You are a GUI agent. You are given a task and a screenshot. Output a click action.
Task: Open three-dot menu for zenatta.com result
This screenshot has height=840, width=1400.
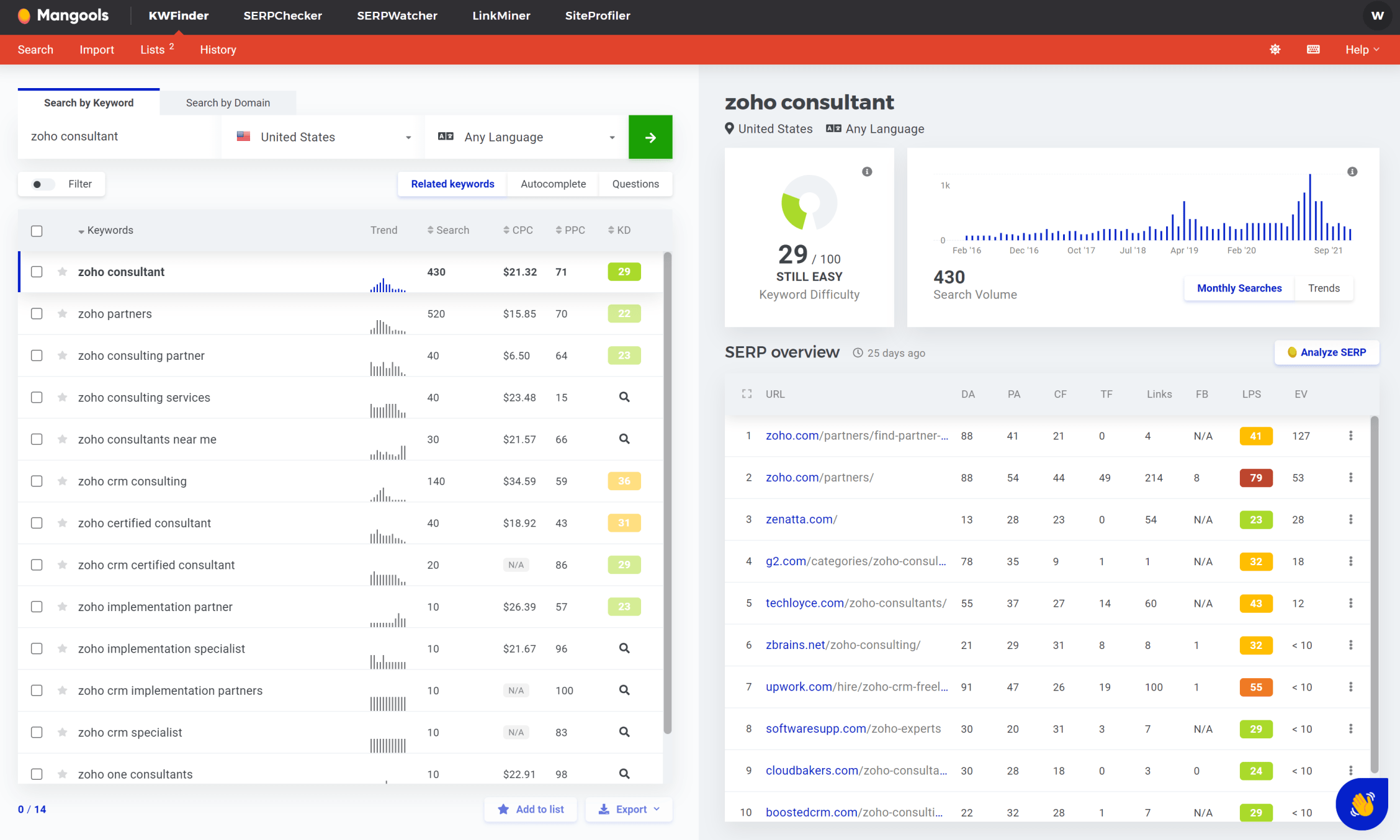1350,519
